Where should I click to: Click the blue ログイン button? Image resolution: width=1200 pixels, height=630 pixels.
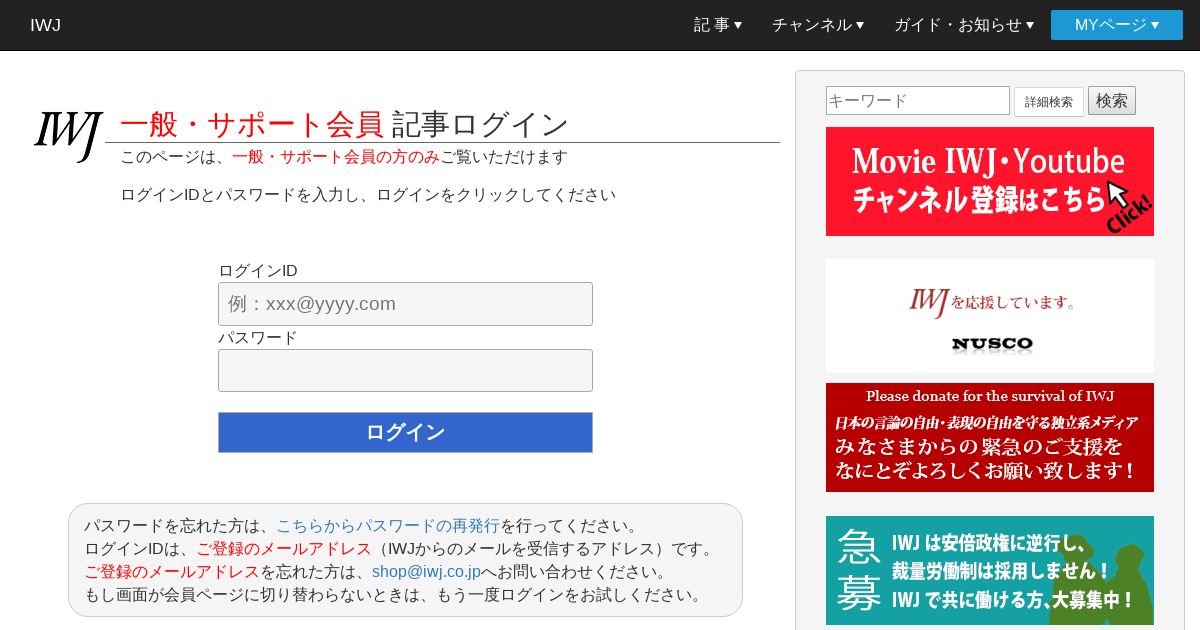coord(405,432)
